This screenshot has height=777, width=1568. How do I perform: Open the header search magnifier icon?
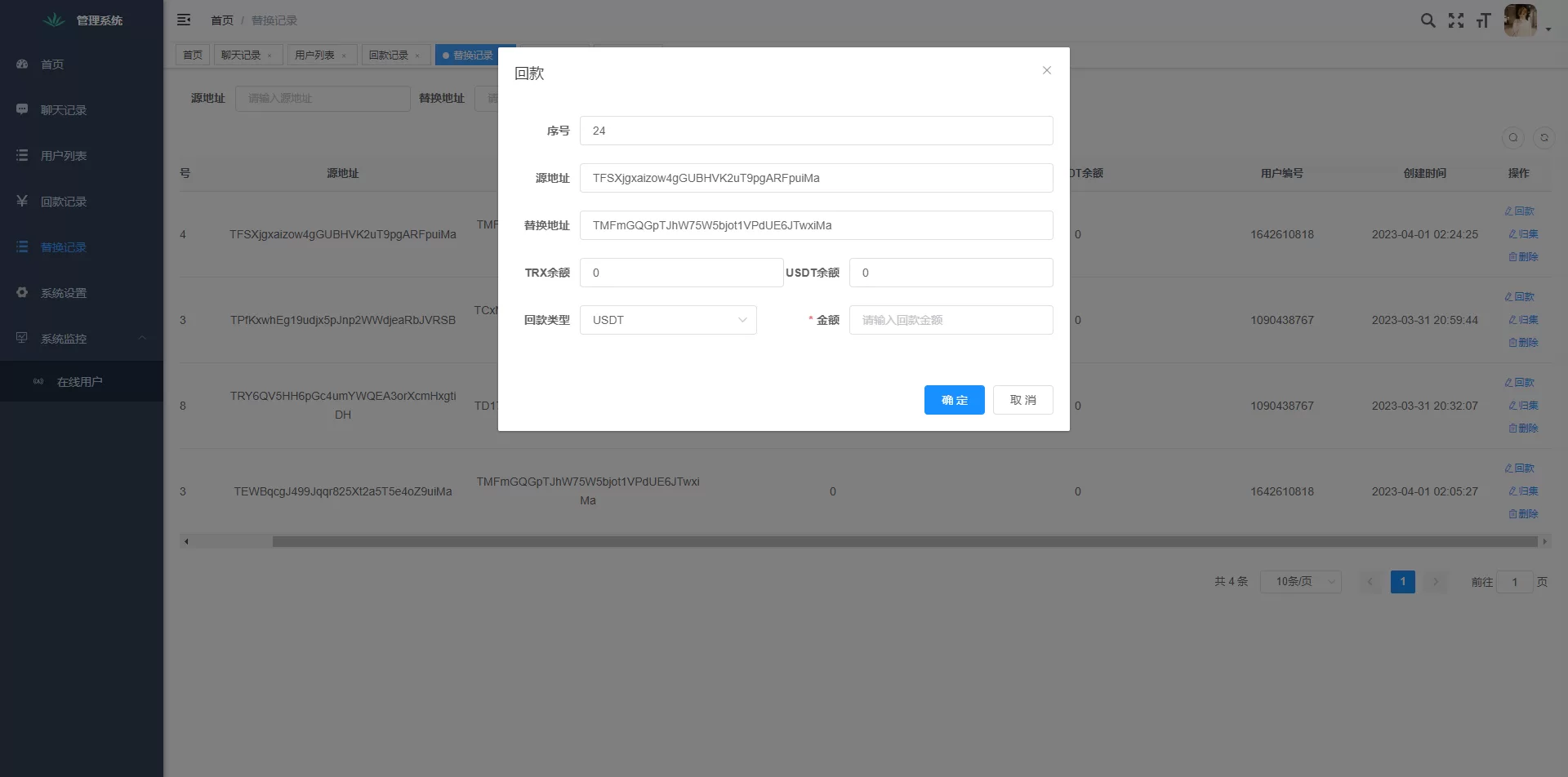click(1428, 20)
